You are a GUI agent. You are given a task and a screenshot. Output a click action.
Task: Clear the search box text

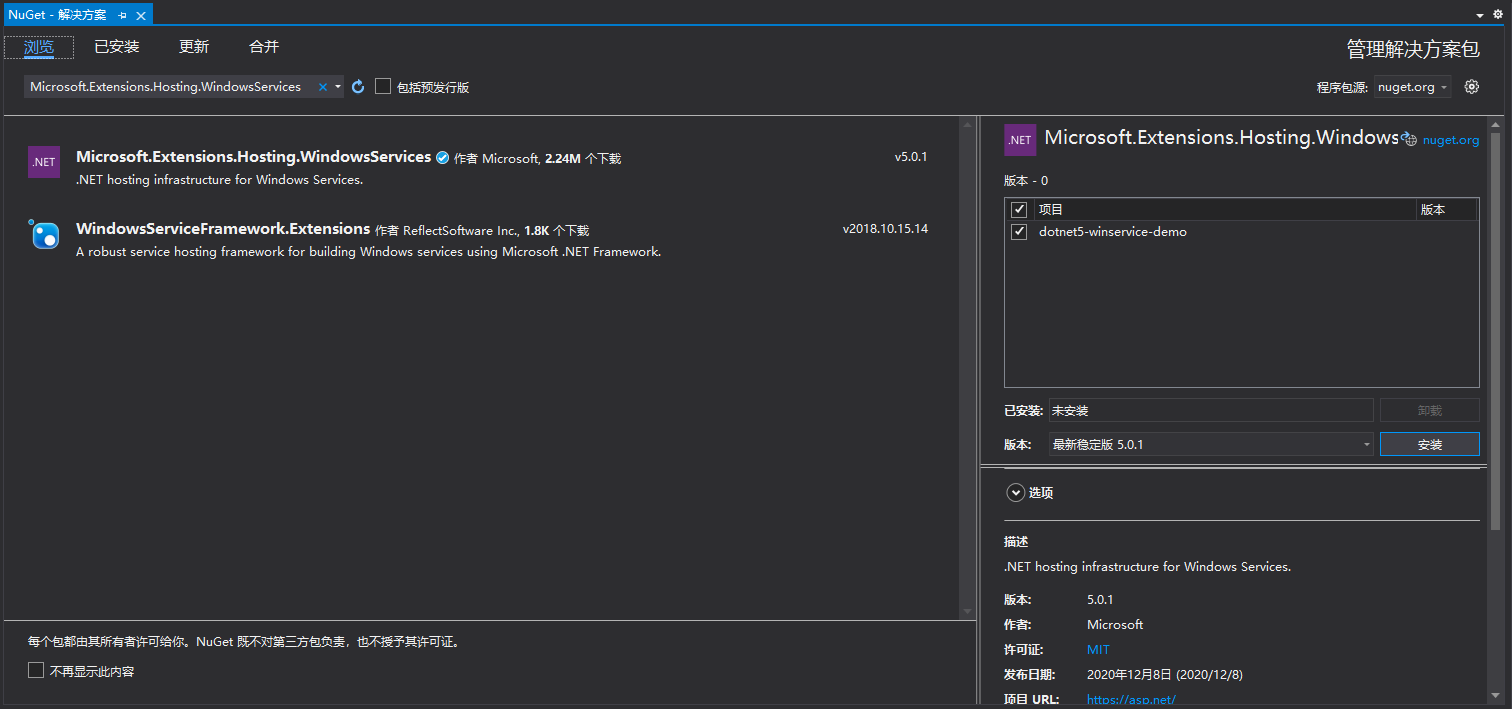coord(322,87)
